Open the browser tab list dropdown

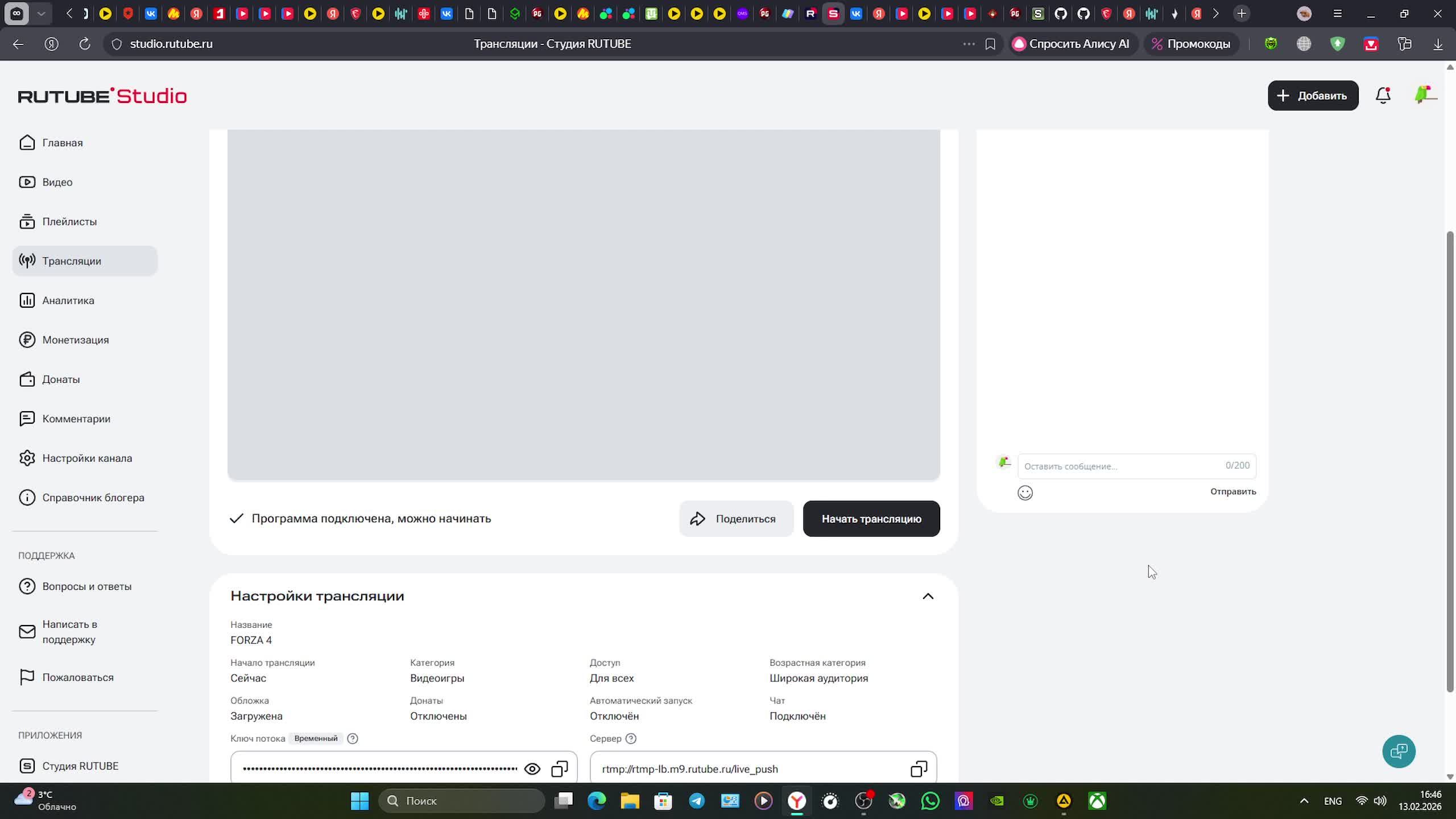(x=41, y=13)
